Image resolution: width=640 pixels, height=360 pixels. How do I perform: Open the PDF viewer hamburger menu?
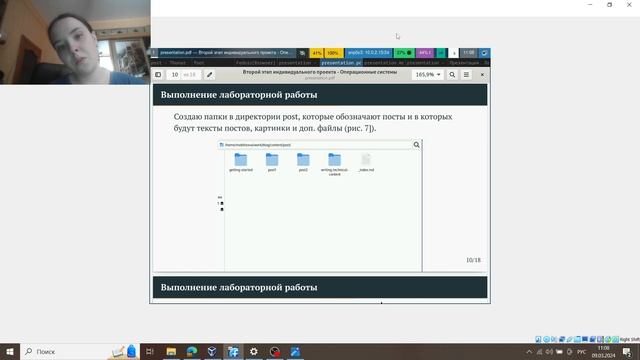[x=466, y=75]
